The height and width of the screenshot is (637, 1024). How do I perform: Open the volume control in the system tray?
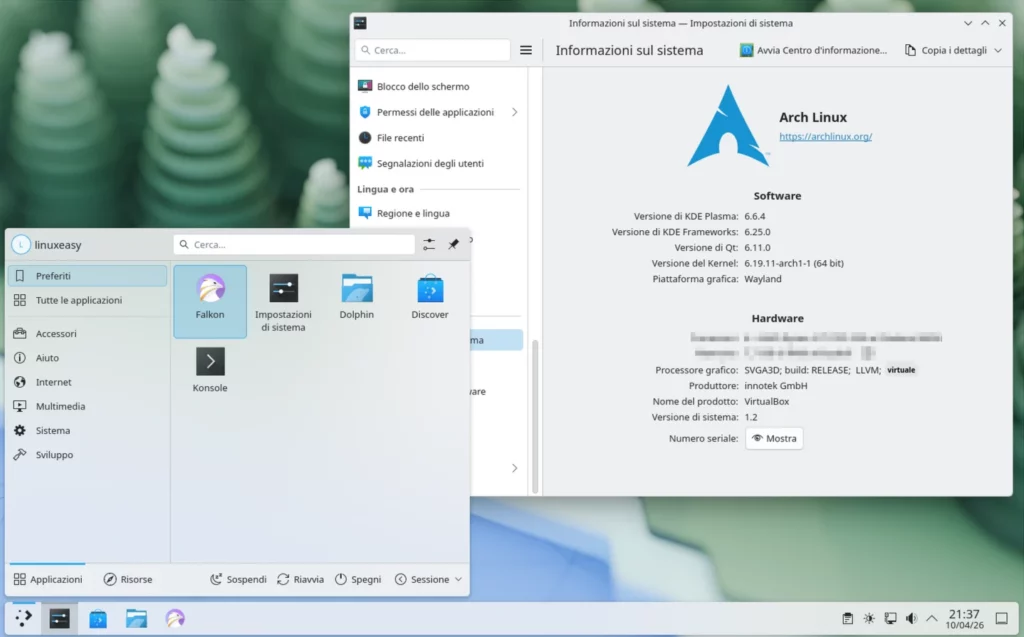913,618
